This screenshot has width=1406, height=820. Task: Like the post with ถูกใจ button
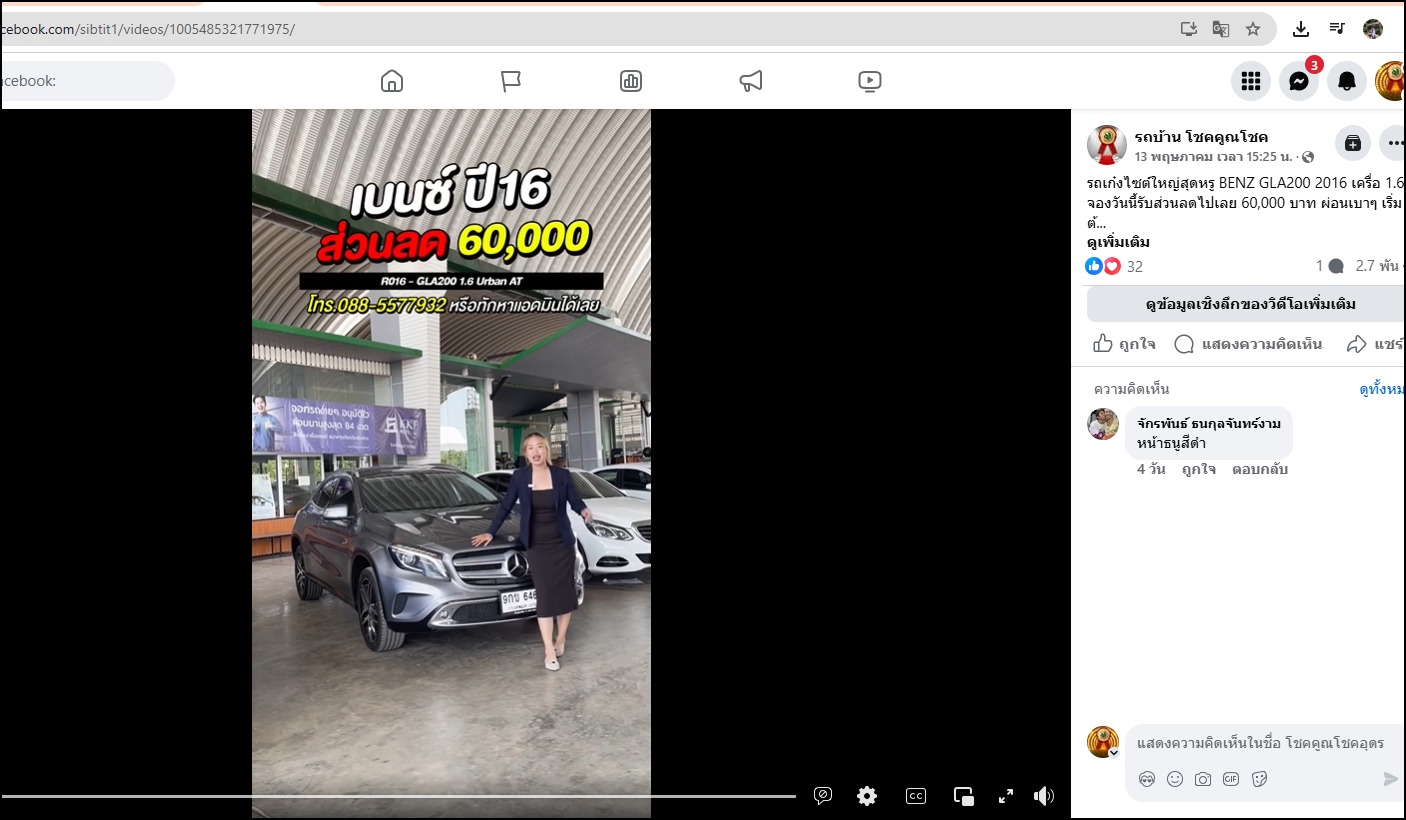(x=1124, y=344)
